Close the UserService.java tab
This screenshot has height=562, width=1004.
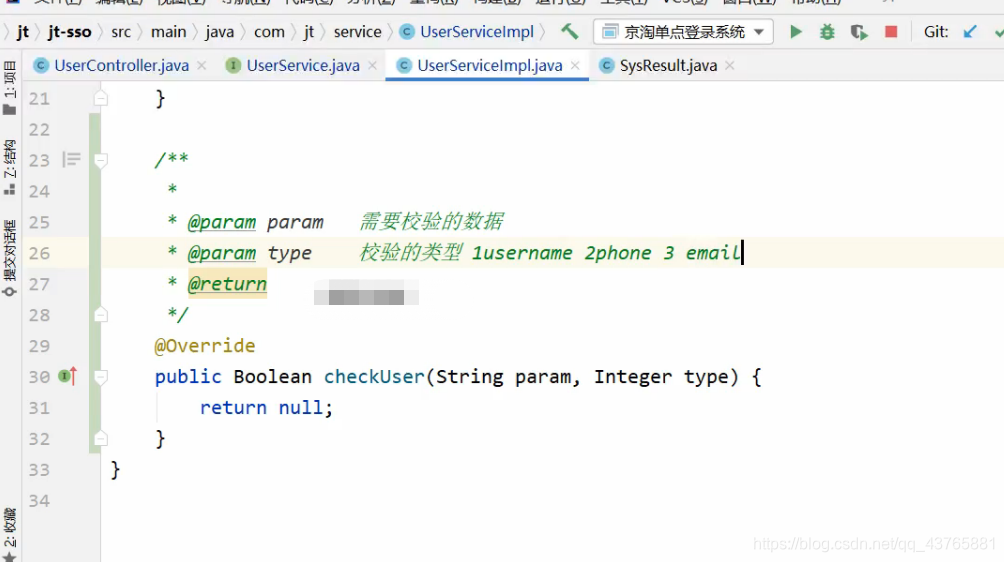coord(372,65)
